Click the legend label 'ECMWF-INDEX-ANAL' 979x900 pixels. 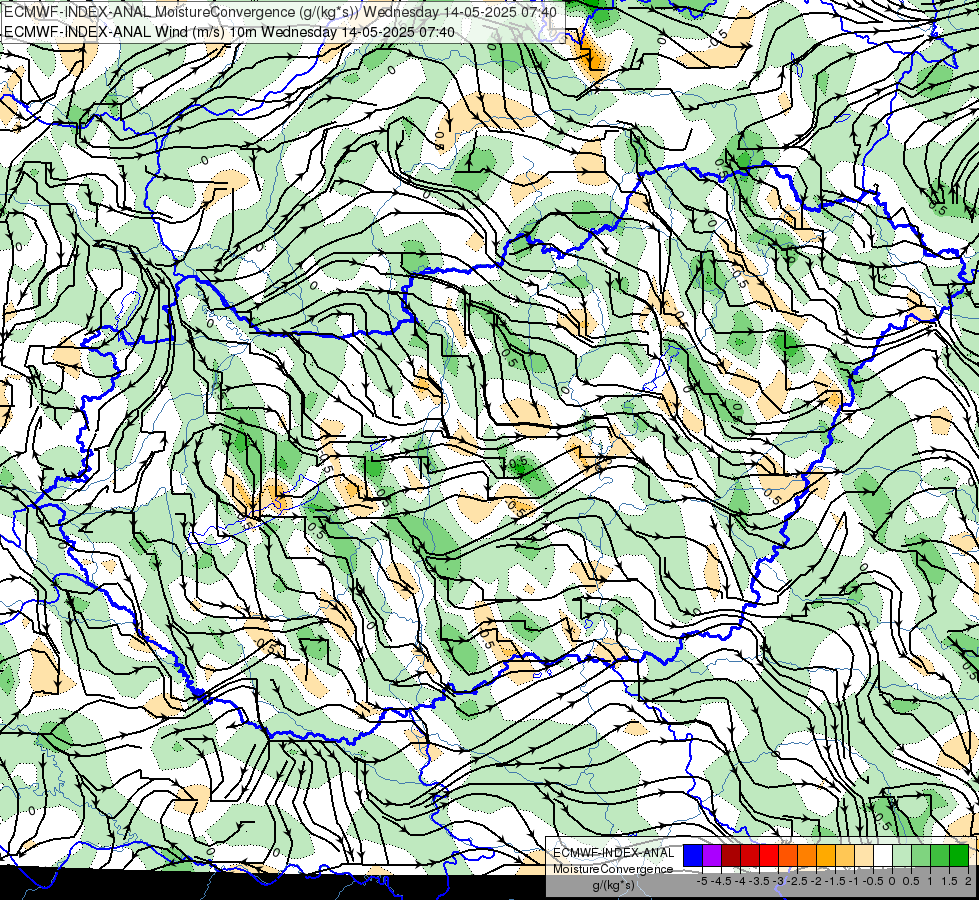[614, 853]
